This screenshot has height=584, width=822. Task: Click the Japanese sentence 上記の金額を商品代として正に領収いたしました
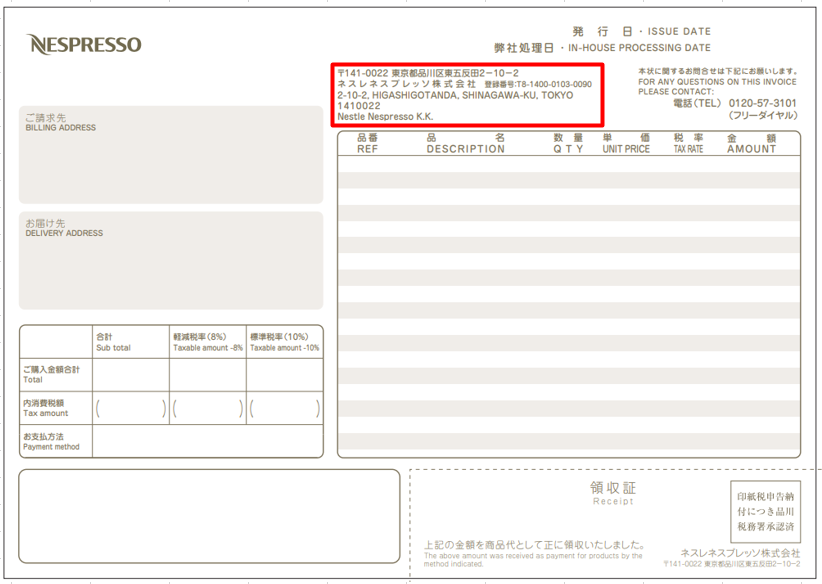click(534, 545)
